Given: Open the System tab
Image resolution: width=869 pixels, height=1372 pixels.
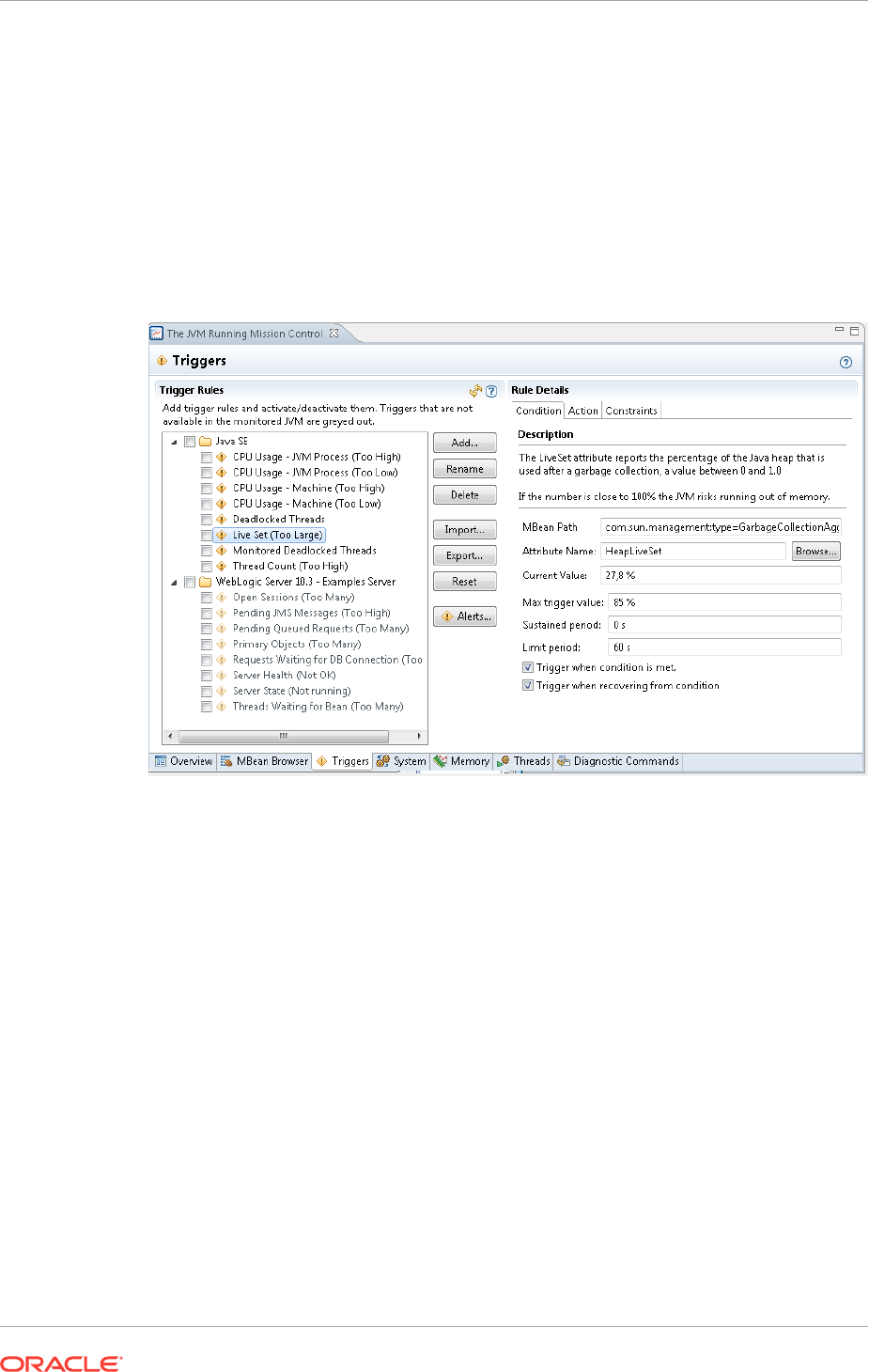Looking at the screenshot, I should tap(401, 761).
